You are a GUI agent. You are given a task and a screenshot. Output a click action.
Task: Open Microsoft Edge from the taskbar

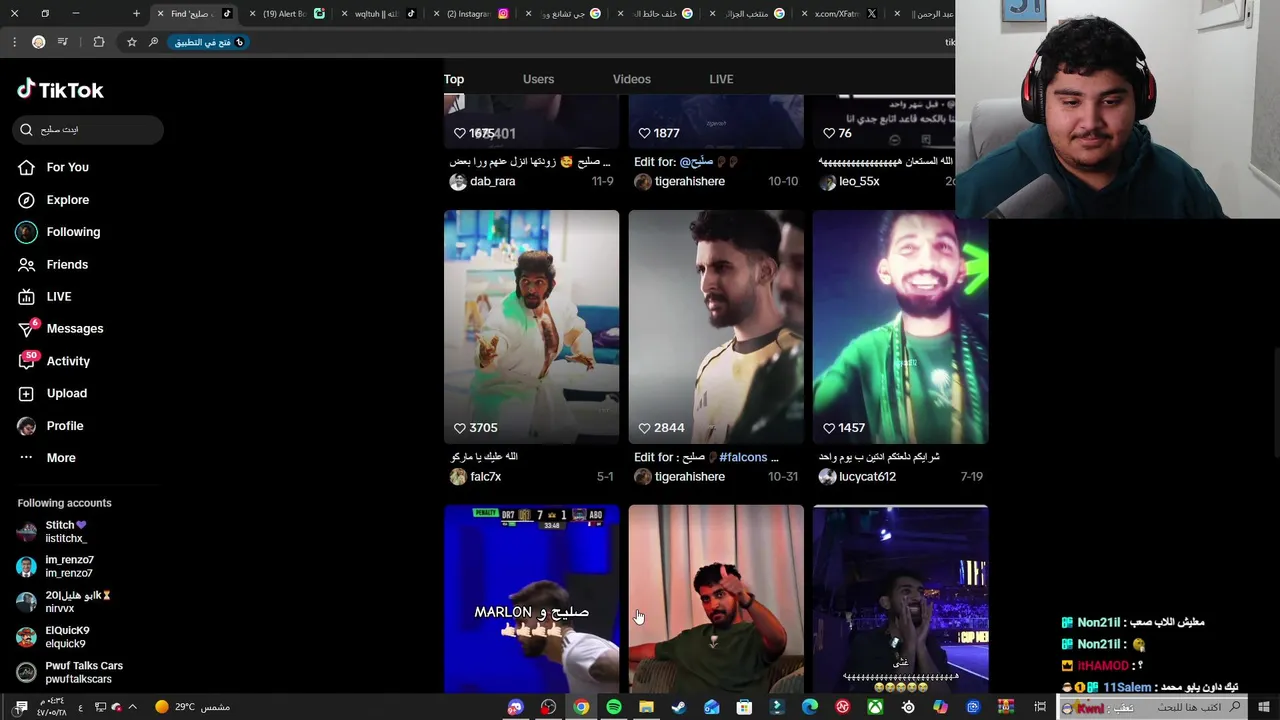tap(810, 707)
